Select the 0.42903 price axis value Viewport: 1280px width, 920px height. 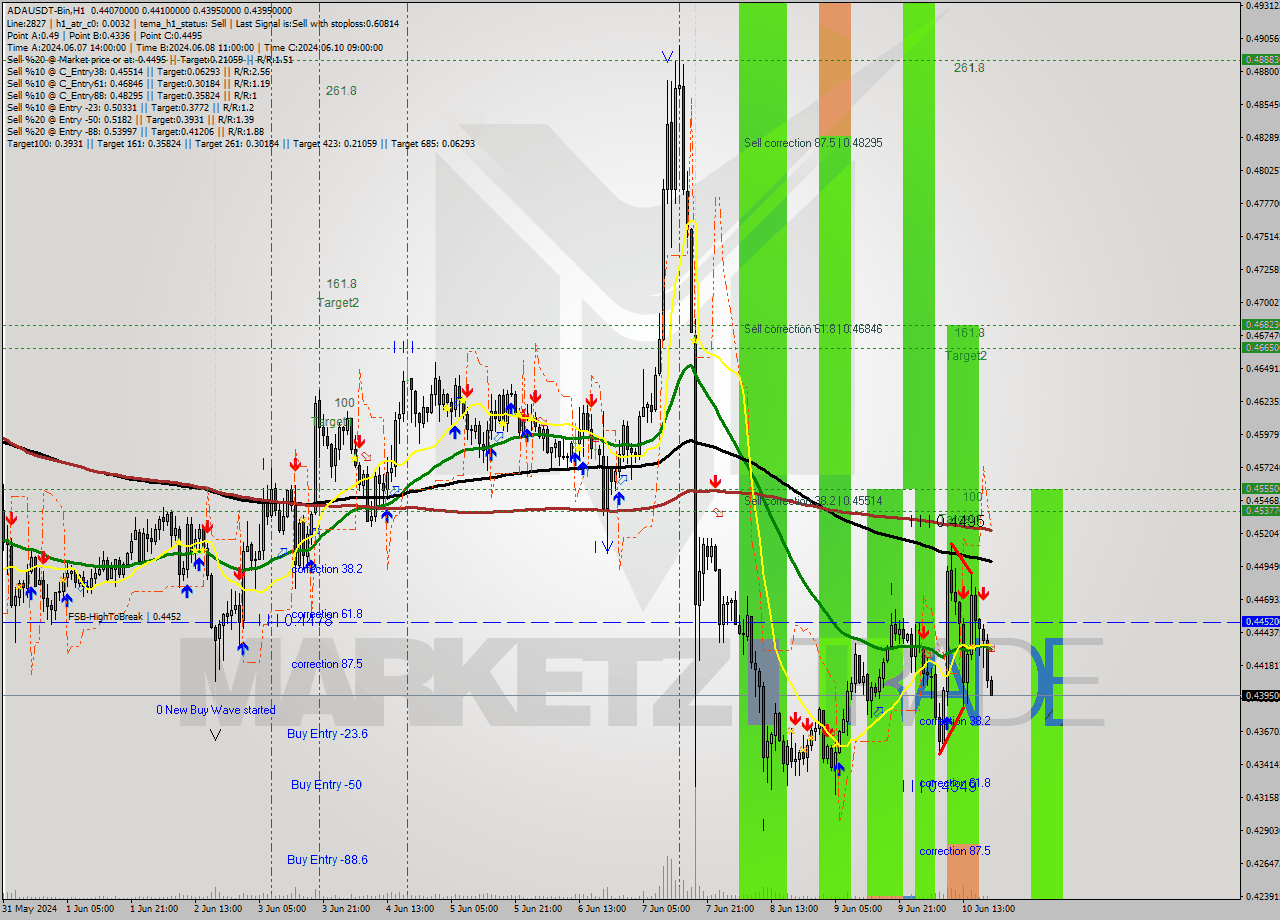point(1262,830)
